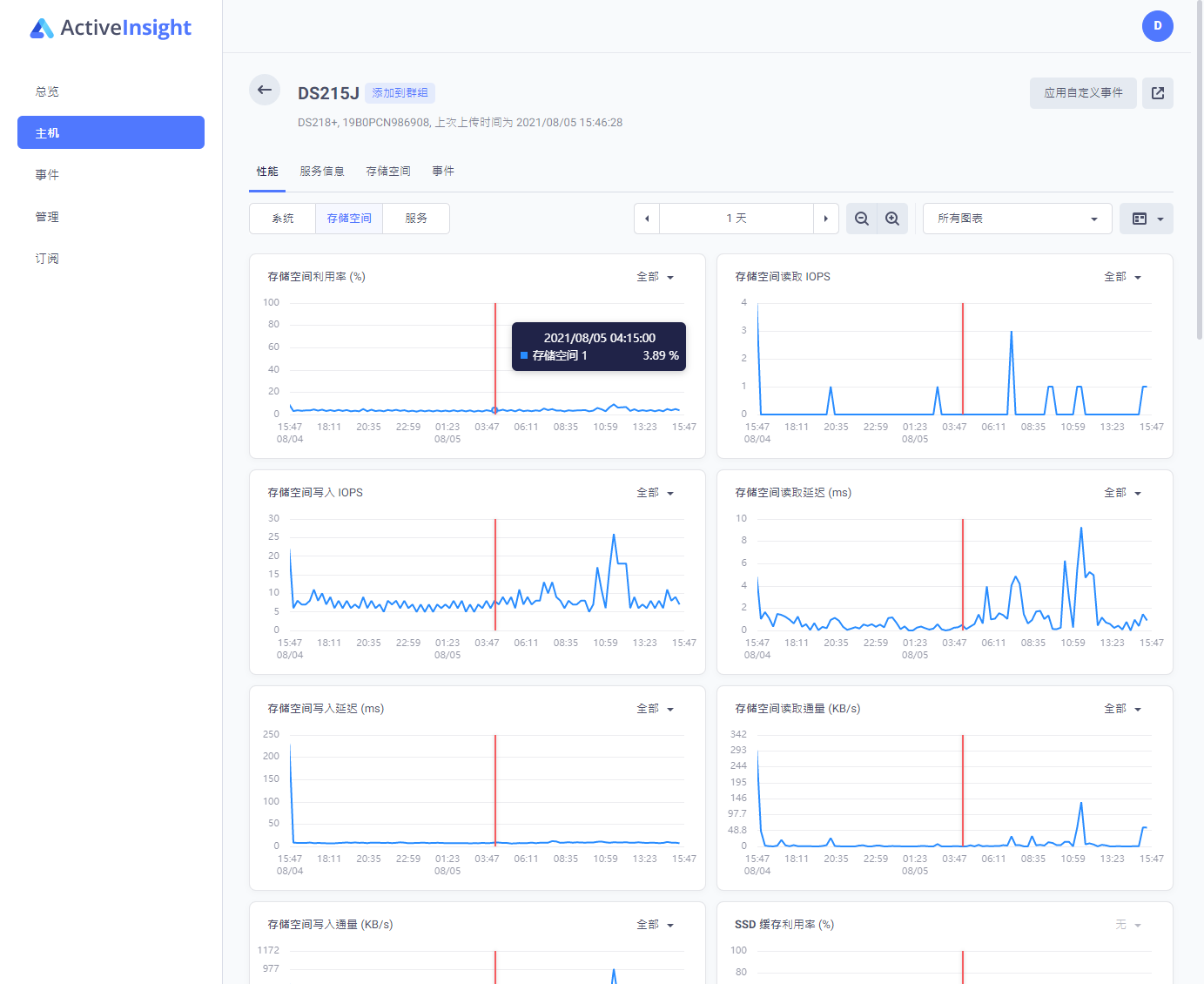This screenshot has height=984, width=1204.
Task: Expand 全部 dropdown on 存储空间利用率 chart
Action: [x=655, y=277]
